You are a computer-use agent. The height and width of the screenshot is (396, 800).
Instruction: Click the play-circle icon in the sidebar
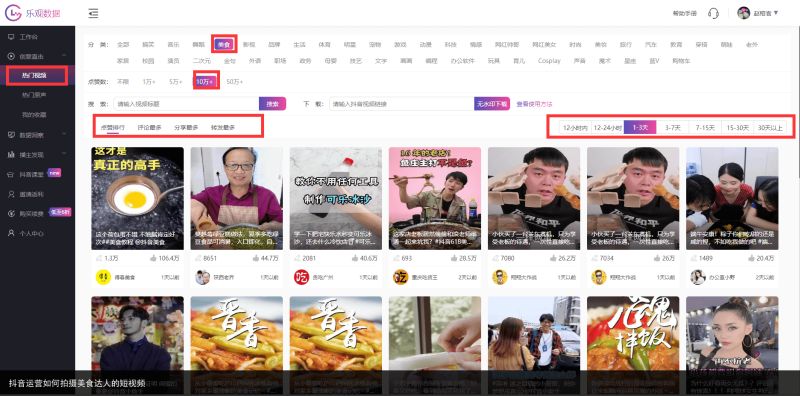point(11,56)
